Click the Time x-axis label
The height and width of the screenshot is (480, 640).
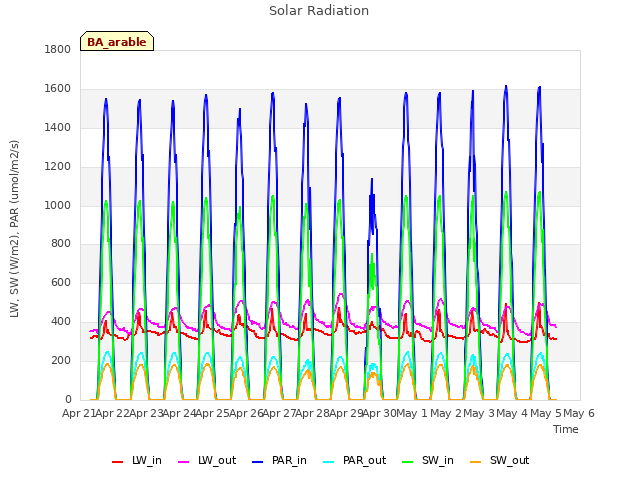pyautogui.click(x=565, y=429)
